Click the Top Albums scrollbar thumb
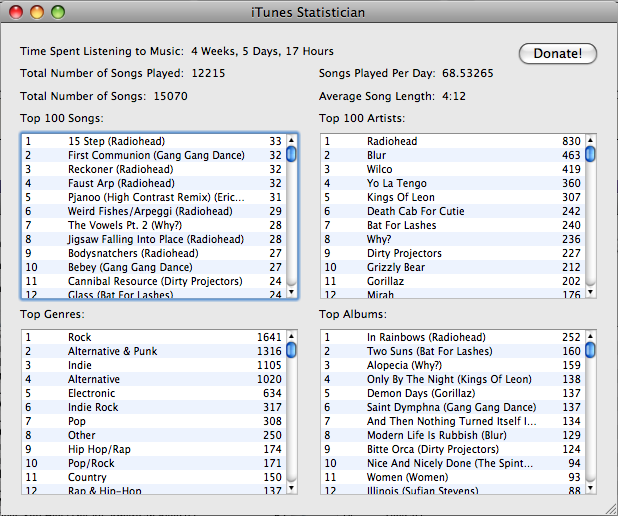This screenshot has width=618, height=516. tap(590, 350)
